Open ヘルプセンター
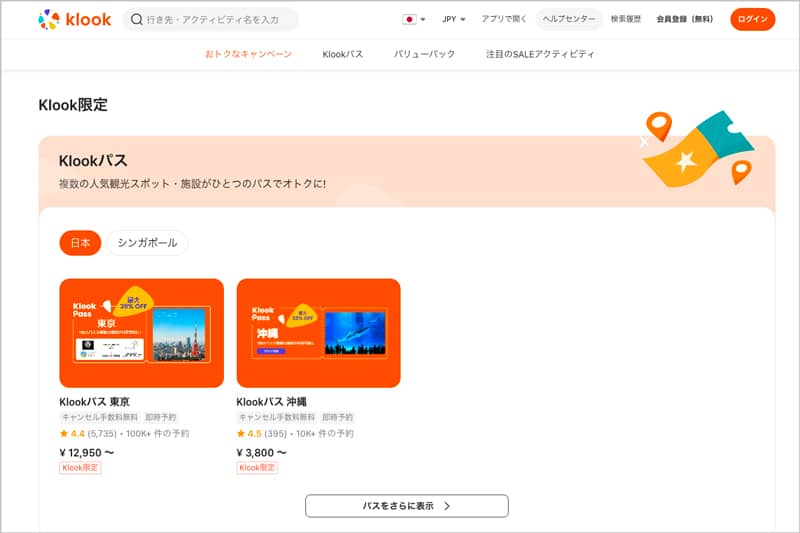Viewport: 800px width, 533px height. 569,19
